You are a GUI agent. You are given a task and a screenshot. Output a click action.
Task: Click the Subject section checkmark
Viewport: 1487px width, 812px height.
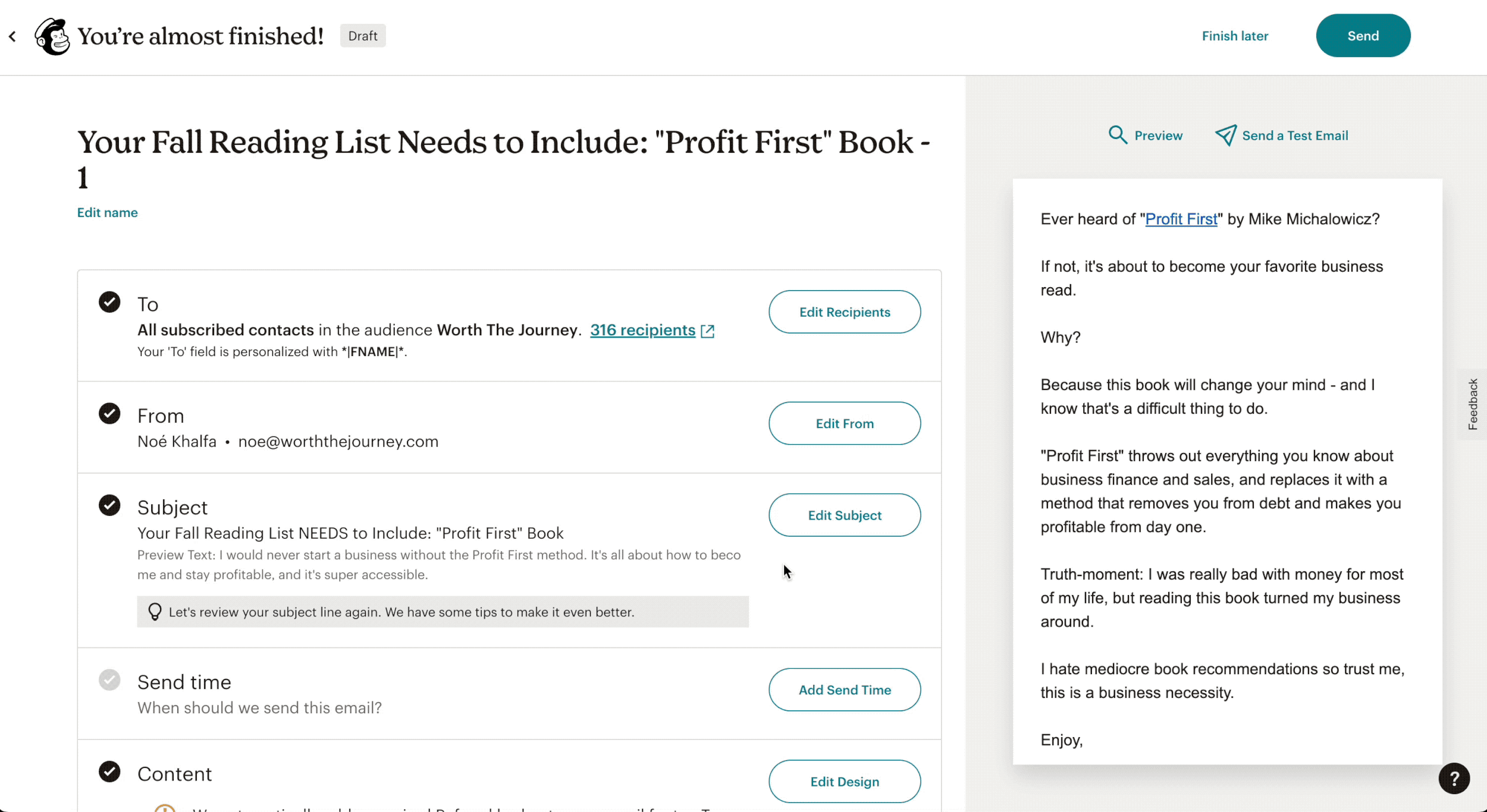pyautogui.click(x=109, y=505)
